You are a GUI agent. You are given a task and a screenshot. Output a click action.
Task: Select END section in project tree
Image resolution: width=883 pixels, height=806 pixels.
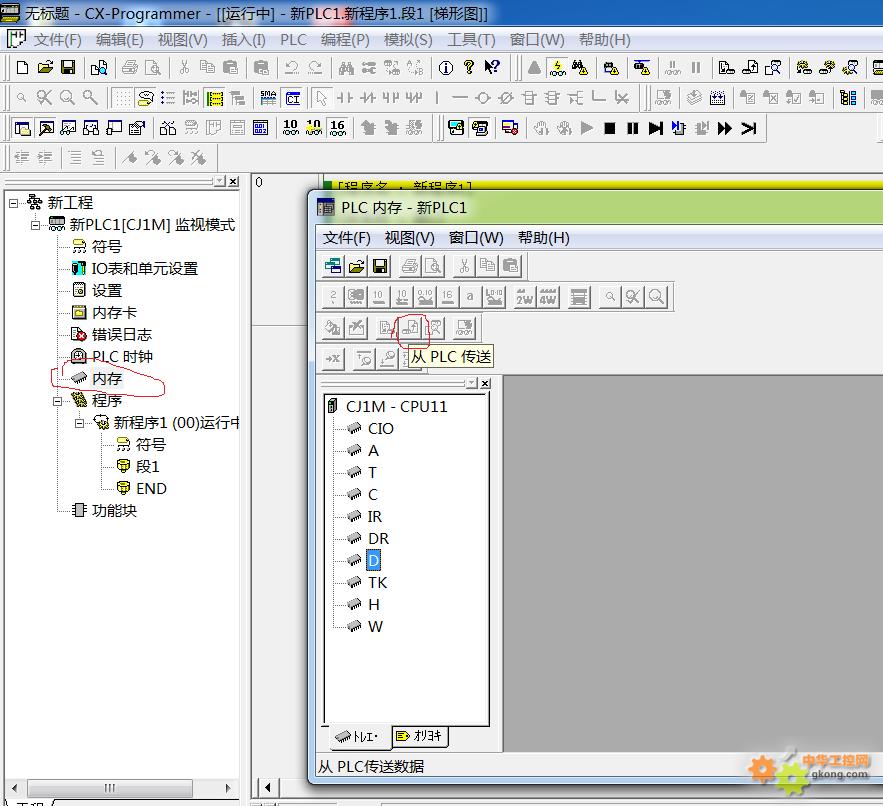[151, 488]
